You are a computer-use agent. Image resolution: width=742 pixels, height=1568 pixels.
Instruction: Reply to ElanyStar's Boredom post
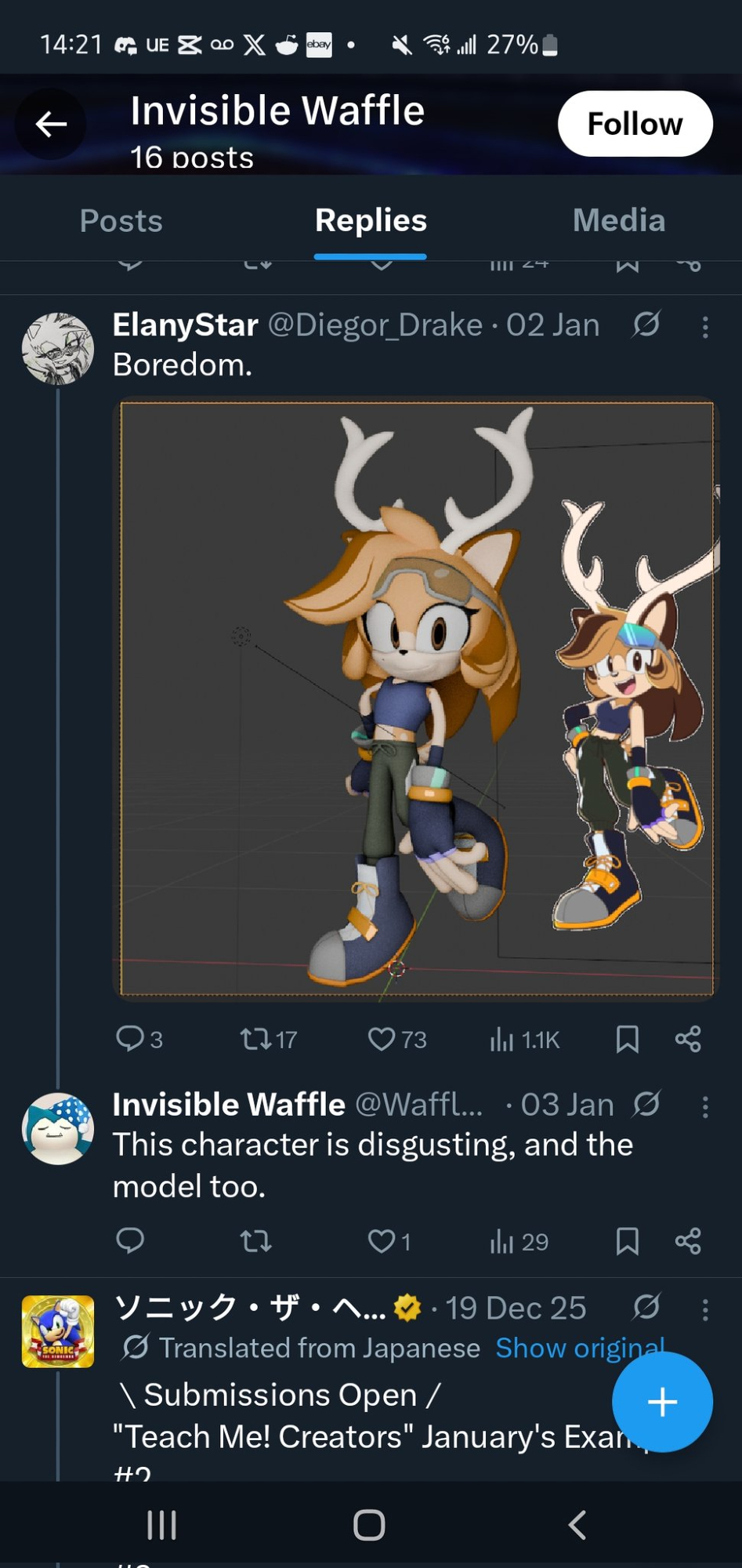(x=130, y=1039)
